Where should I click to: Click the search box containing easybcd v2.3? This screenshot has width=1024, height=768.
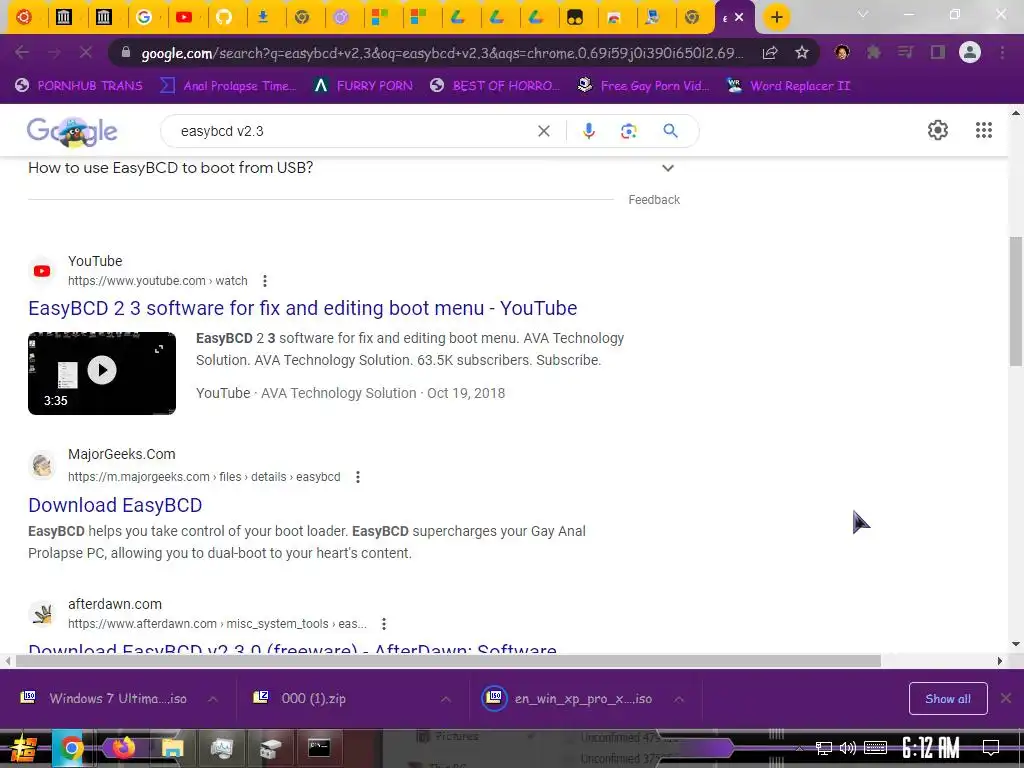(353, 131)
